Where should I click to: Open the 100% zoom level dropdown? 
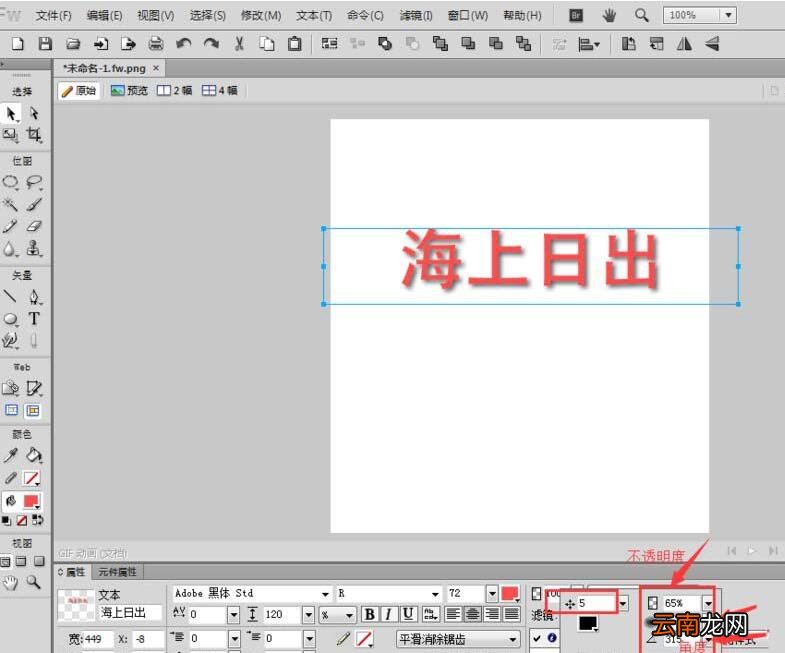728,15
